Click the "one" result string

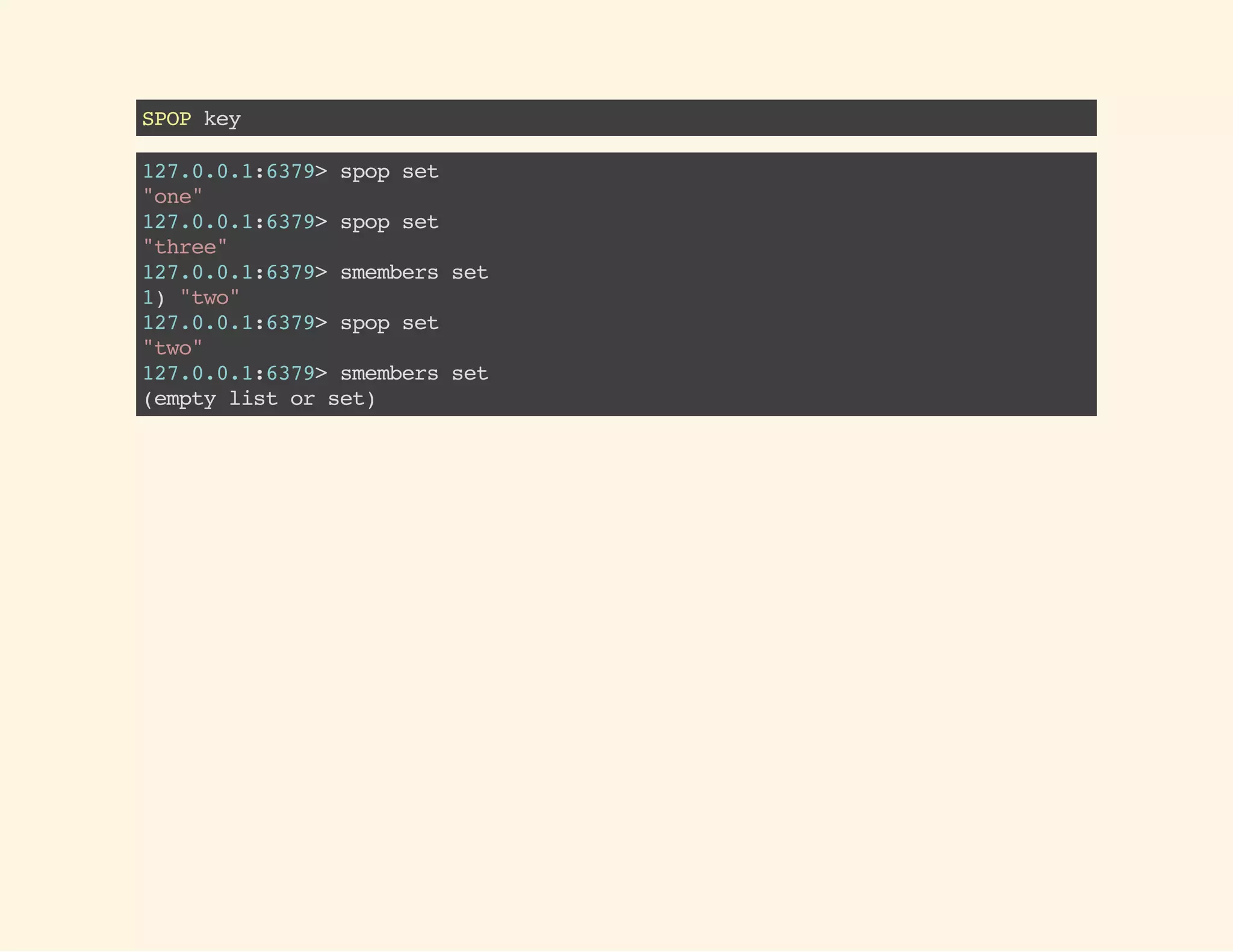tap(172, 197)
